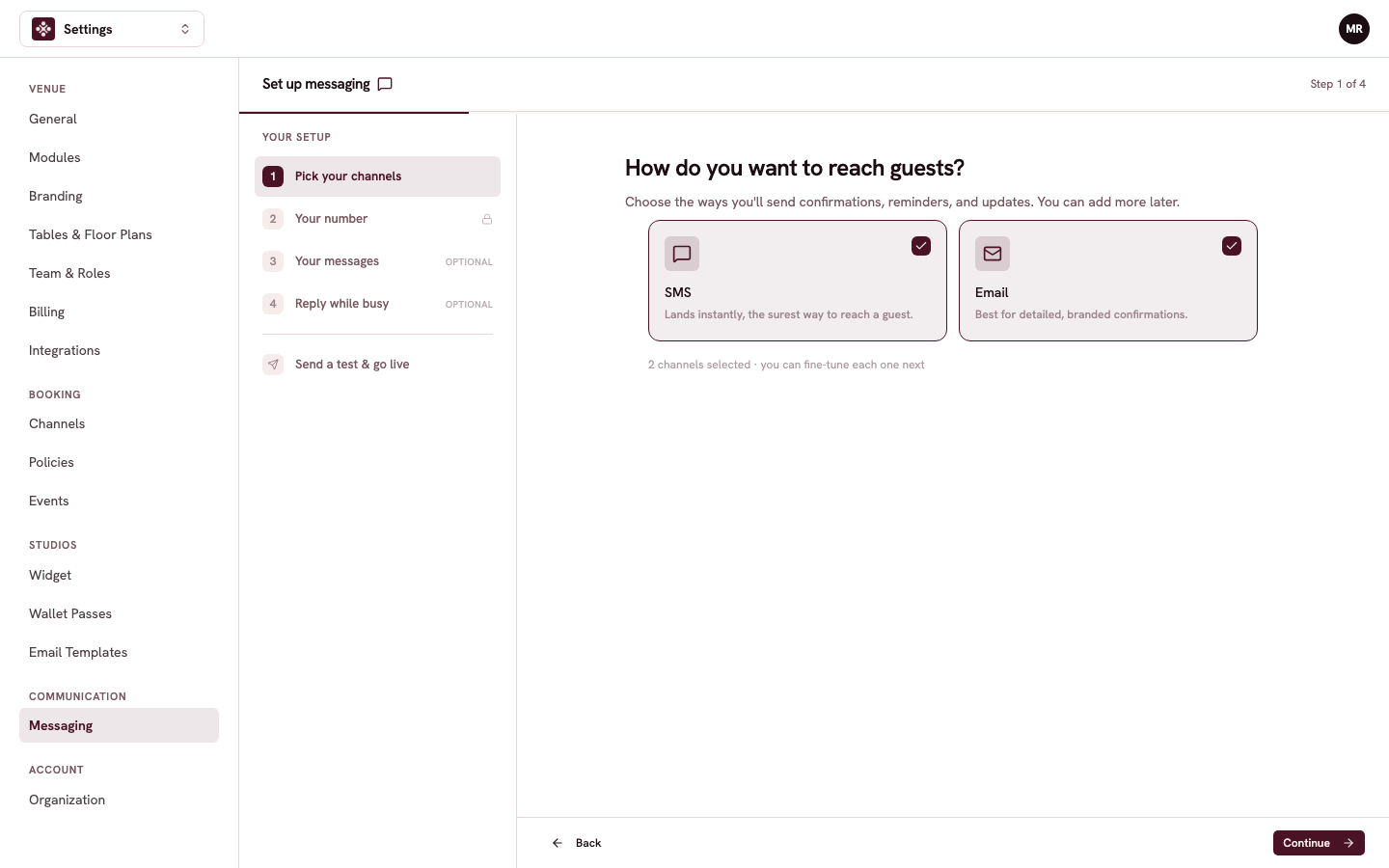This screenshot has height=868, width=1389.
Task: Uncheck the SMS channel checkbox
Action: pos(921,246)
